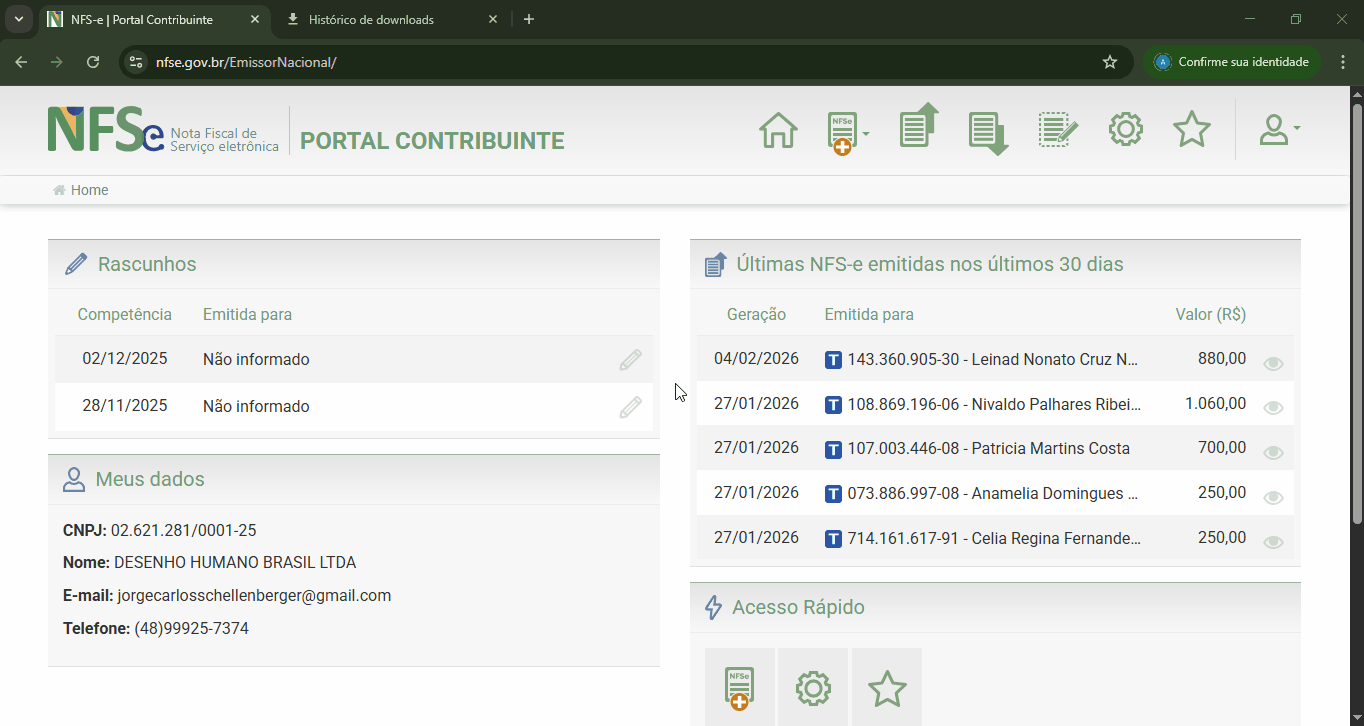Switch to Histórico de downloads tab
1364x726 pixels.
click(370, 20)
